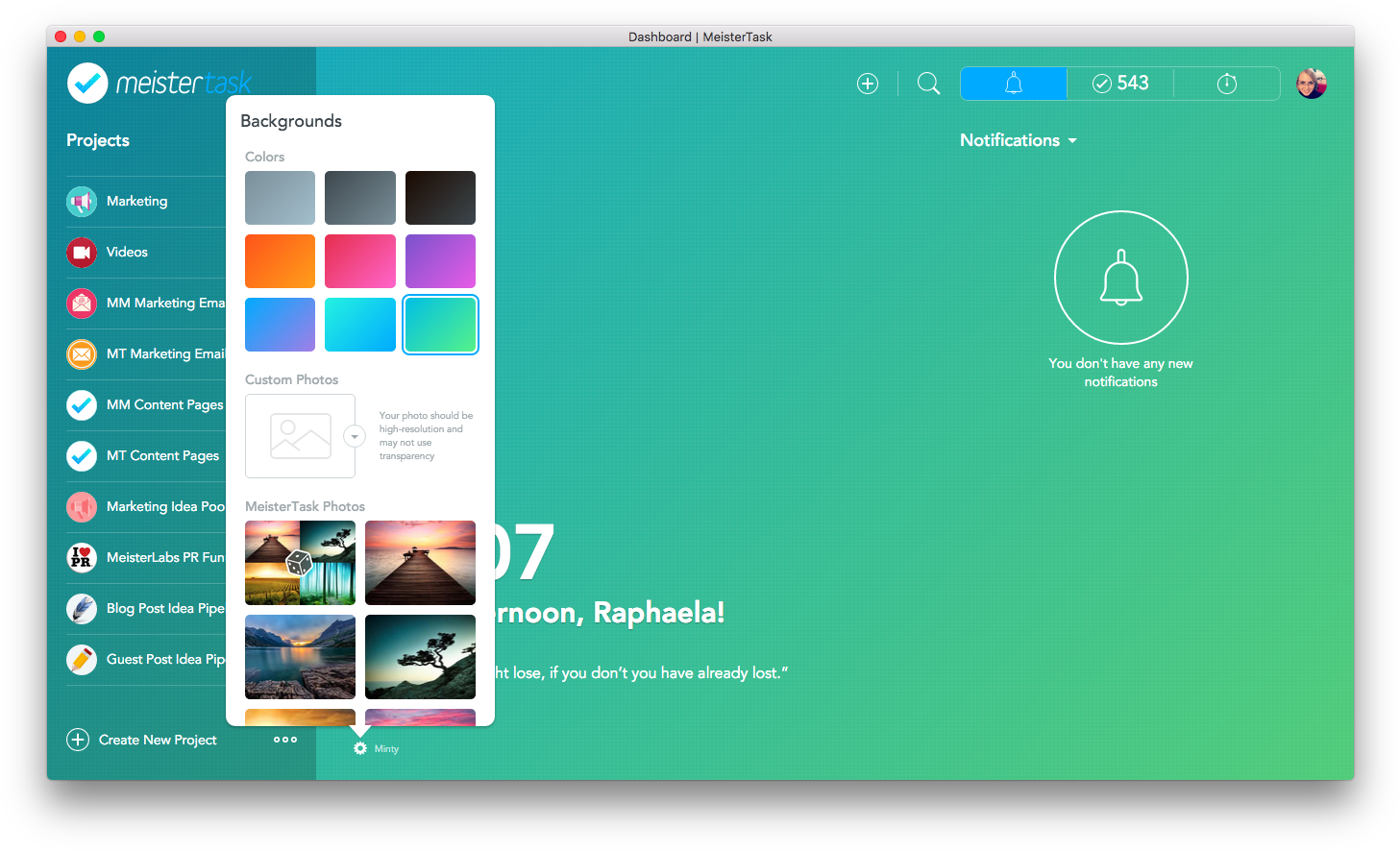This screenshot has height=851, width=1400.
Task: Click the MeisterLabs PR project icon
Action: point(82,558)
